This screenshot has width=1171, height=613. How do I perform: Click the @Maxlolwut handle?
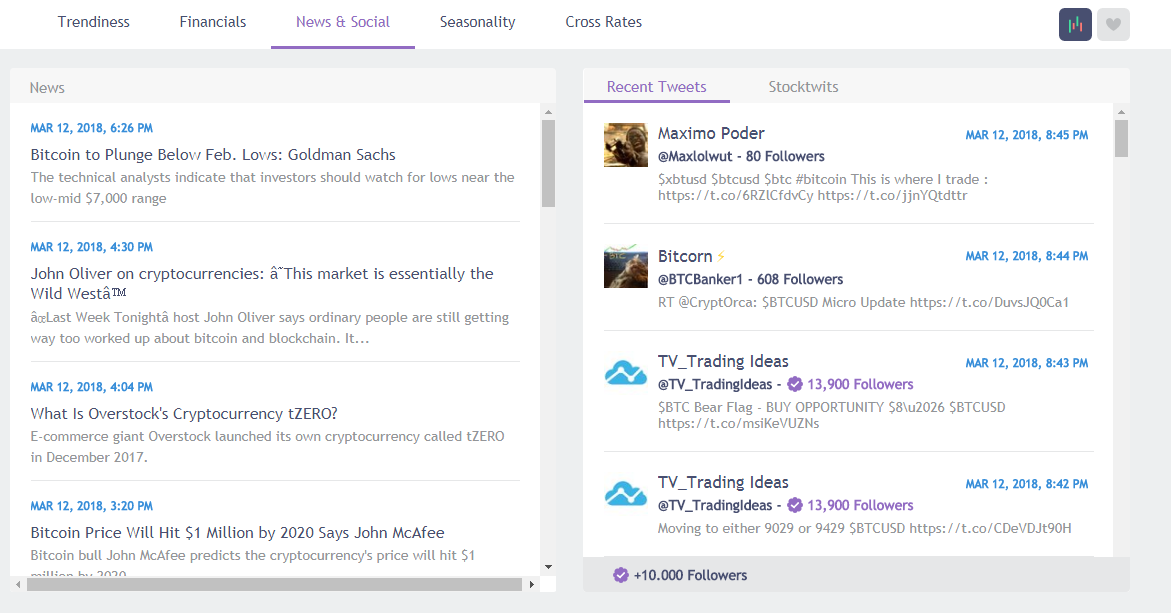point(695,156)
